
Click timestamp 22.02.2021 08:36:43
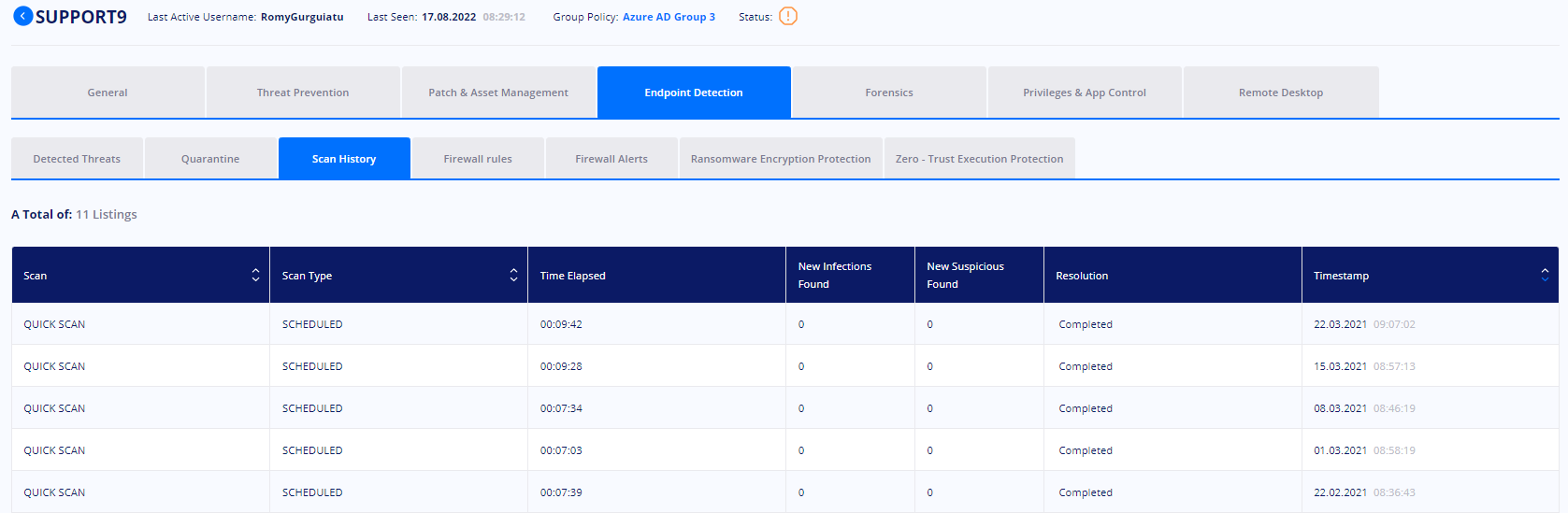tap(1364, 492)
